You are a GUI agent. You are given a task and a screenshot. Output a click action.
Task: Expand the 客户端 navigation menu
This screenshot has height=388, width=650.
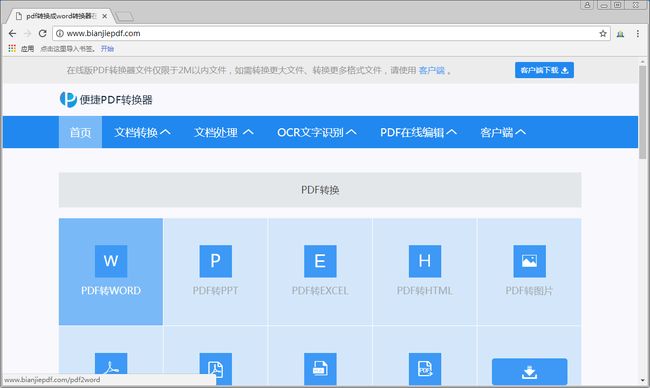[503, 132]
